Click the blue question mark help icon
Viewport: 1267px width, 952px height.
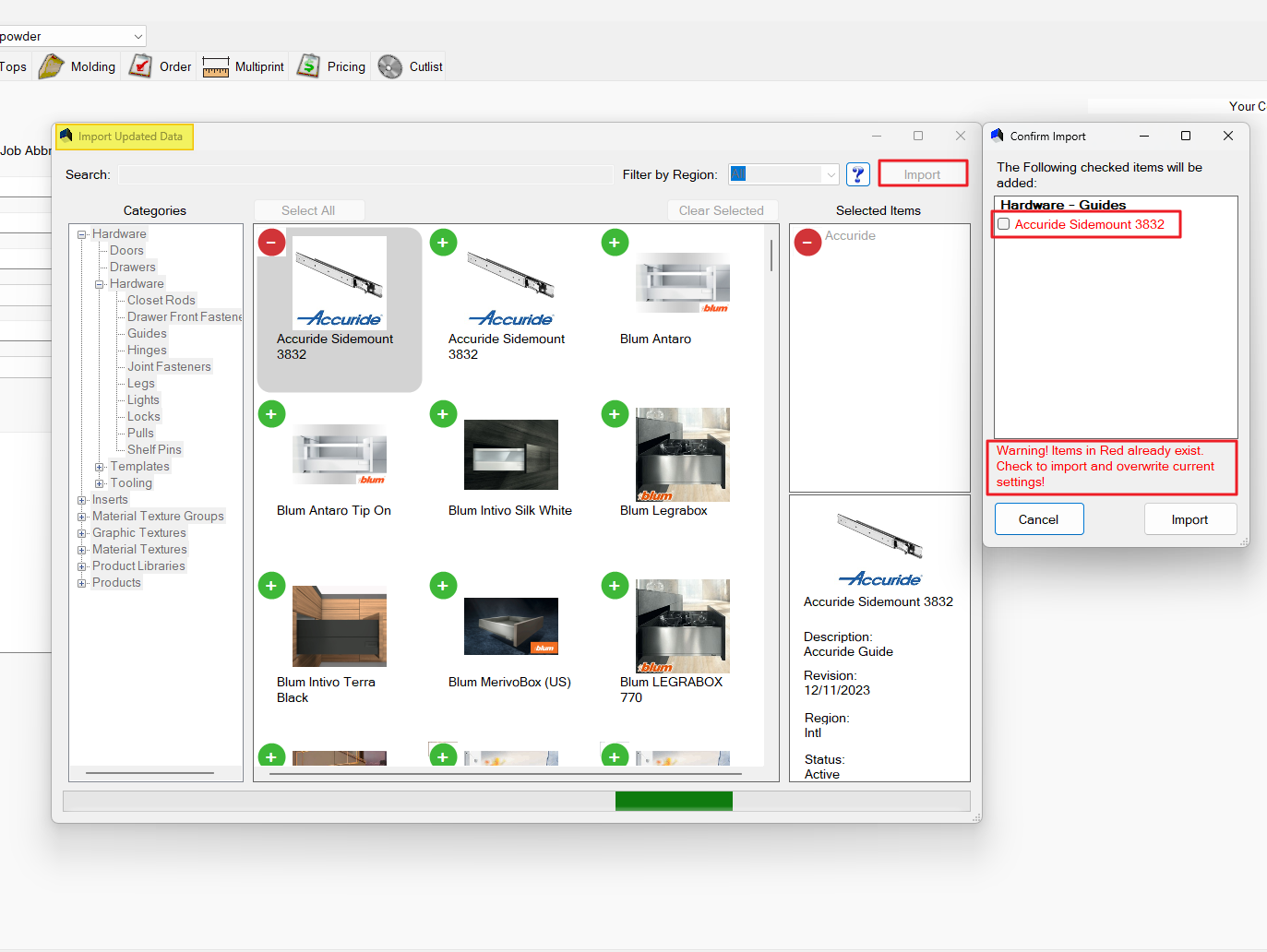[x=858, y=174]
